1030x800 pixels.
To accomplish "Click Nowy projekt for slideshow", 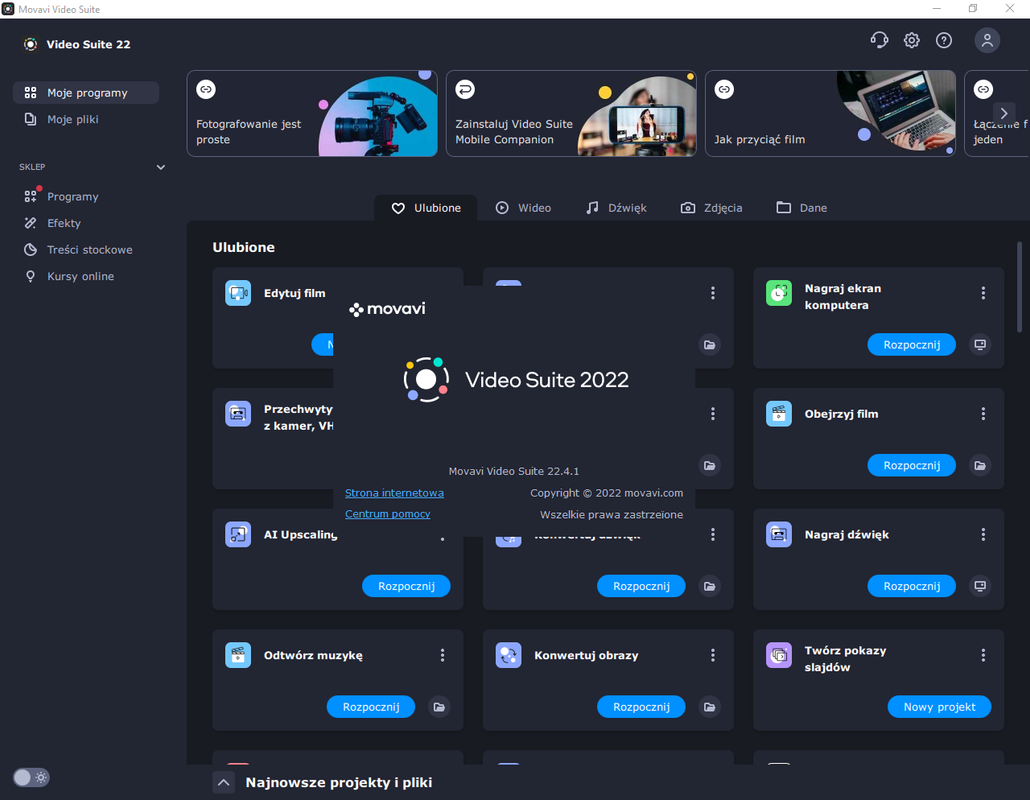I will [939, 707].
